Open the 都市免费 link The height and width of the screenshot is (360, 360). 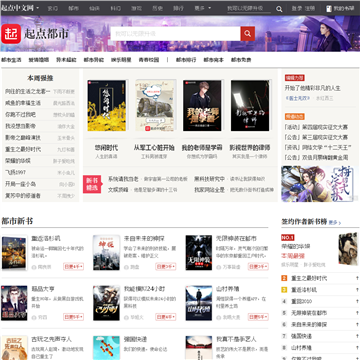pos(241,60)
